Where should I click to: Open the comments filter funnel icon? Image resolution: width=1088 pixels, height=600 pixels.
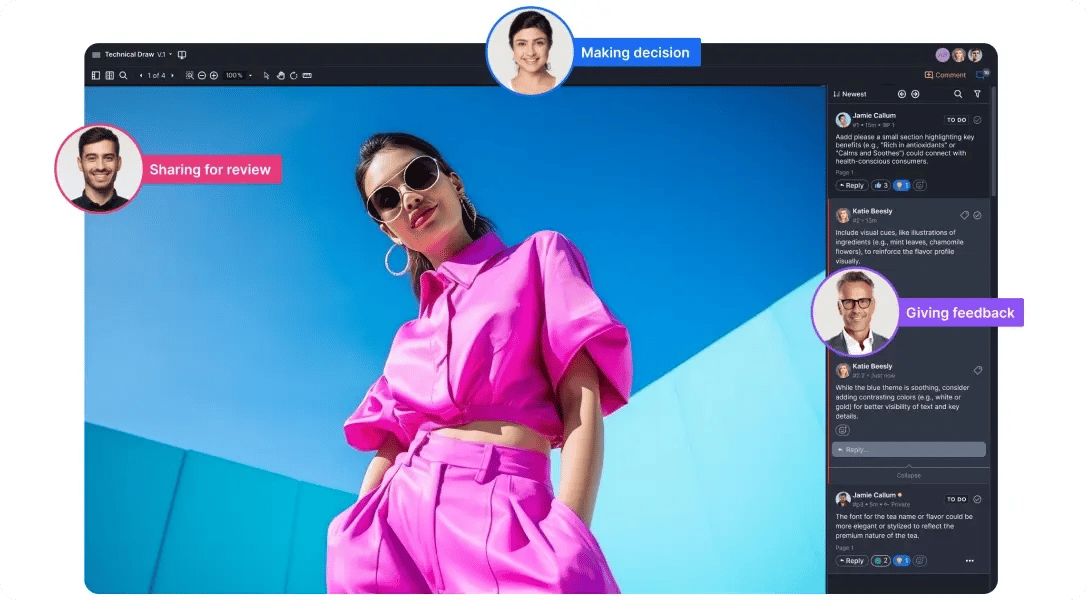(x=977, y=94)
